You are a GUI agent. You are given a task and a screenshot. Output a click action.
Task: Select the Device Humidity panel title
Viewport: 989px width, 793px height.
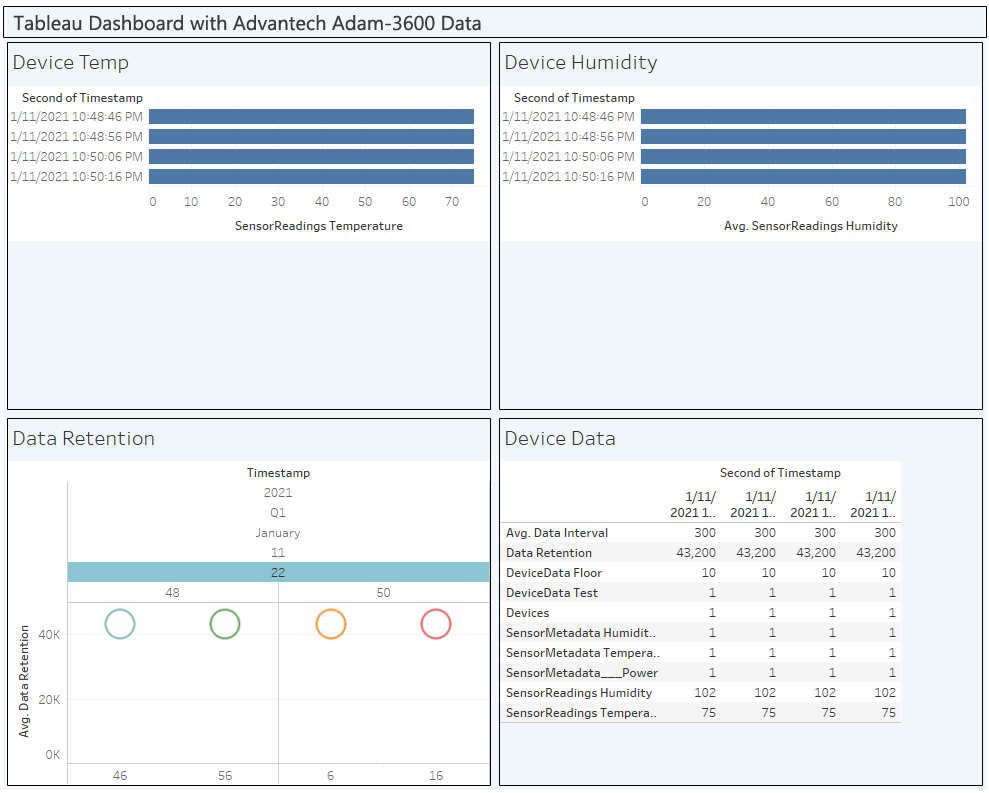(x=581, y=62)
